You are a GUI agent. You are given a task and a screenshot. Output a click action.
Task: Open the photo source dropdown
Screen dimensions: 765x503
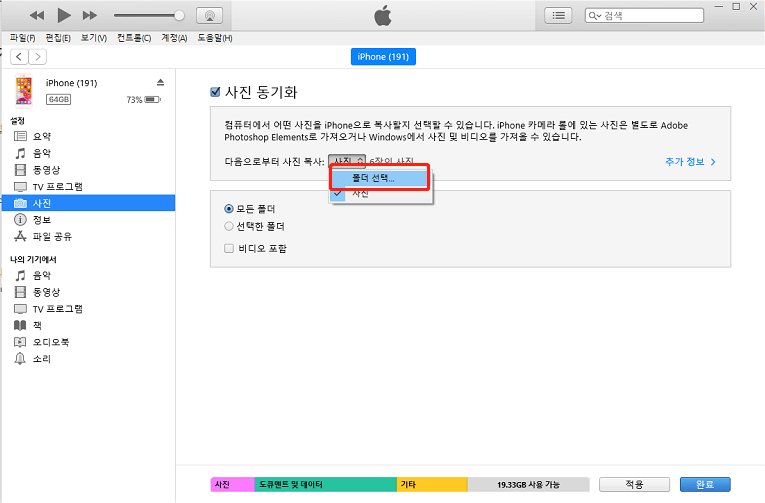(x=347, y=161)
